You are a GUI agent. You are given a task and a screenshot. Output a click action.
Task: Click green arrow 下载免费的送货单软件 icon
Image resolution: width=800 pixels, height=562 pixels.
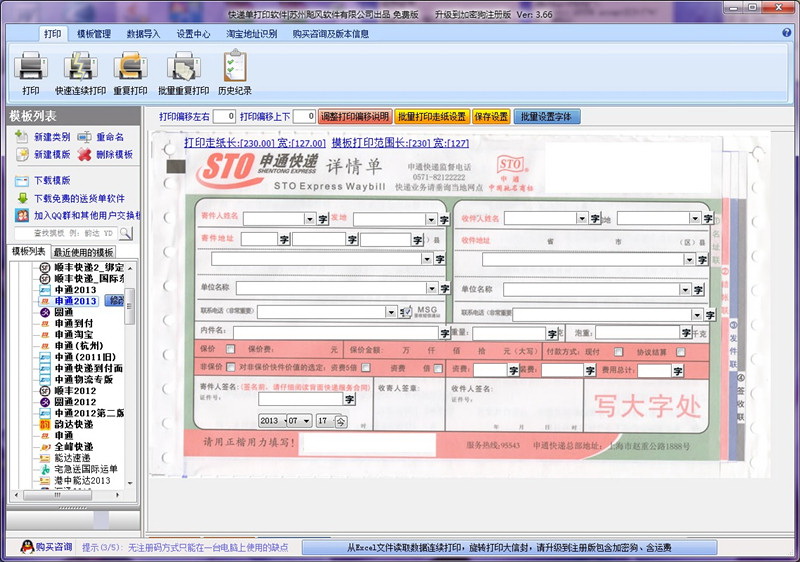click(22, 198)
